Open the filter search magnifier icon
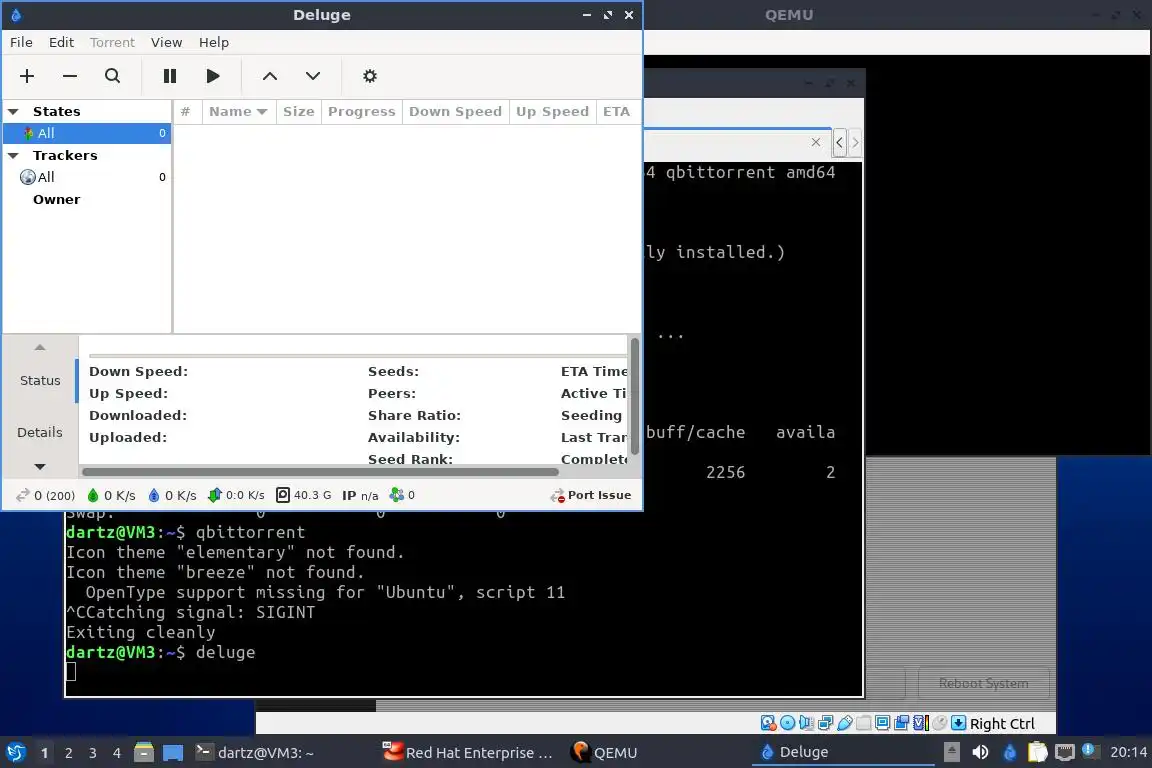The image size is (1152, 768). [112, 76]
